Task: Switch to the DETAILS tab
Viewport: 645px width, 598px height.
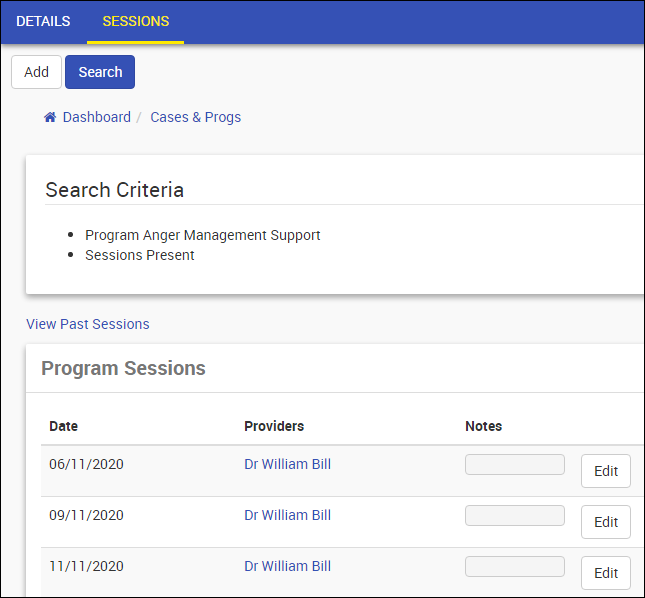Action: [x=43, y=21]
